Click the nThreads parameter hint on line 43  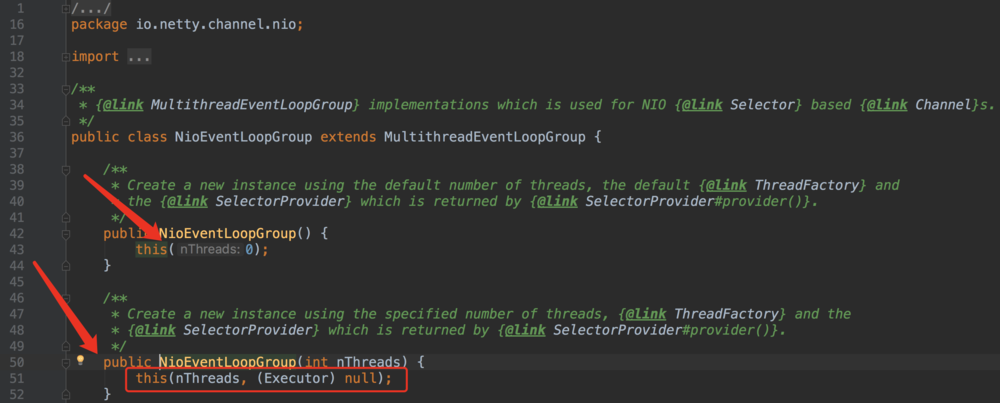[x=210, y=249]
